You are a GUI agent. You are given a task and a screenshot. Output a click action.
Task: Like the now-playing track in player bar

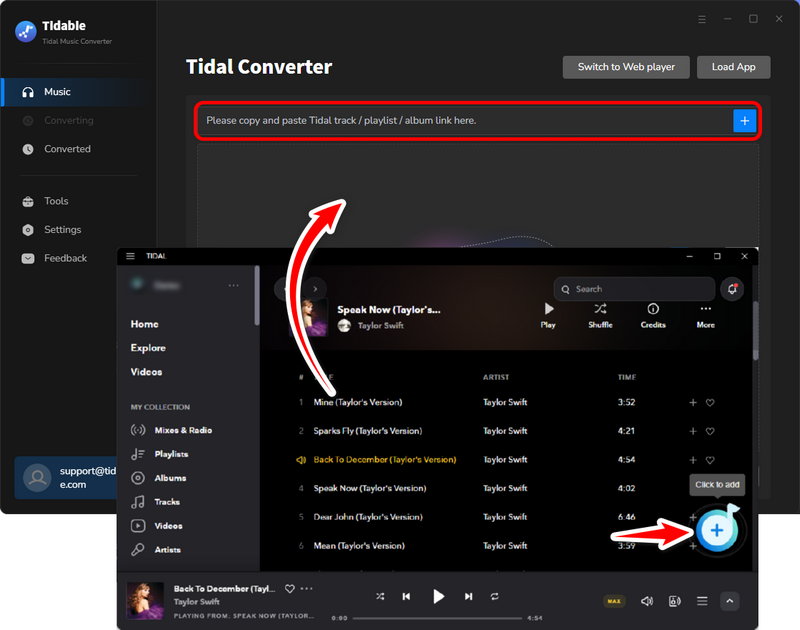[289, 589]
